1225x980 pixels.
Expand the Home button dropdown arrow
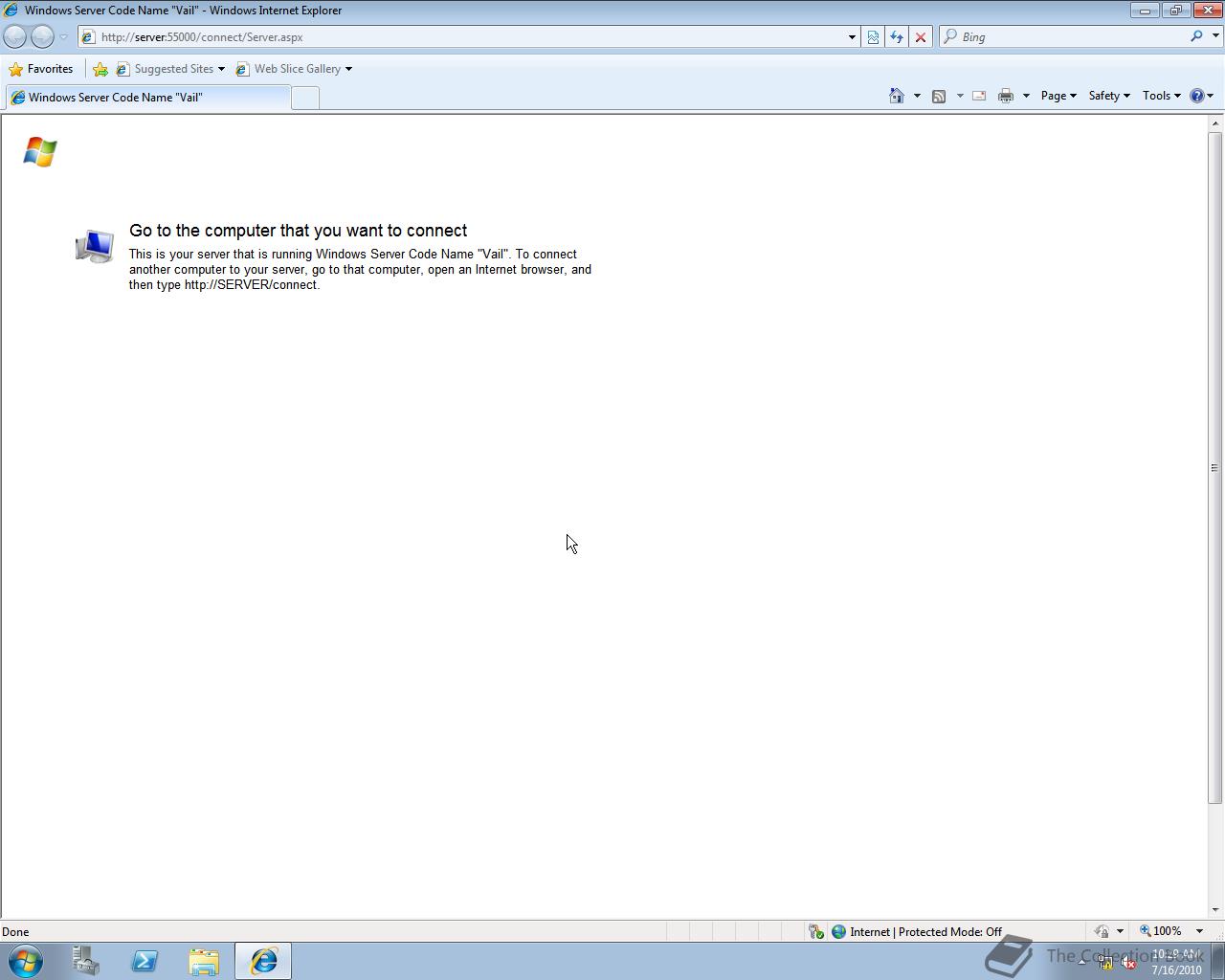point(917,96)
